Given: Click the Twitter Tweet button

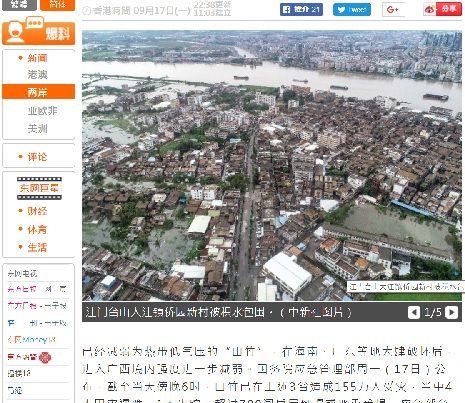Looking at the screenshot, I should pos(352,9).
